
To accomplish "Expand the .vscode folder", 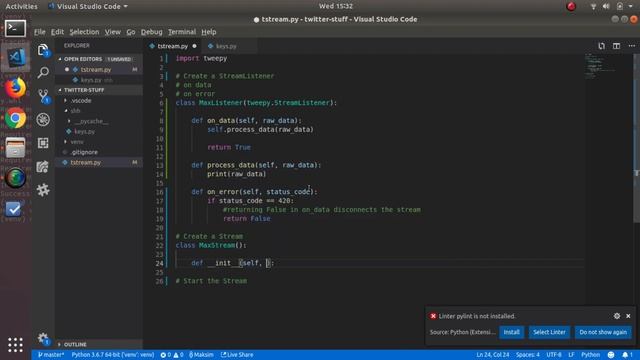I will (81, 100).
